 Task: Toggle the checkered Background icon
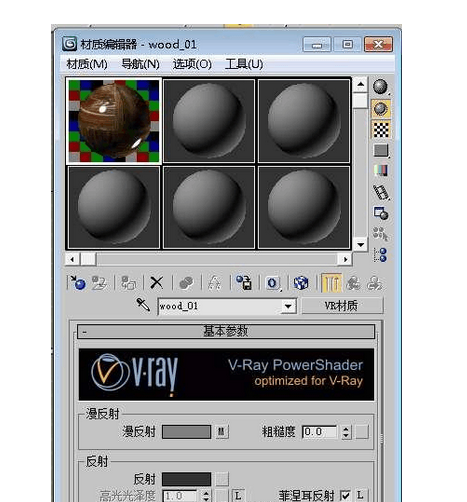pyautogui.click(x=381, y=129)
